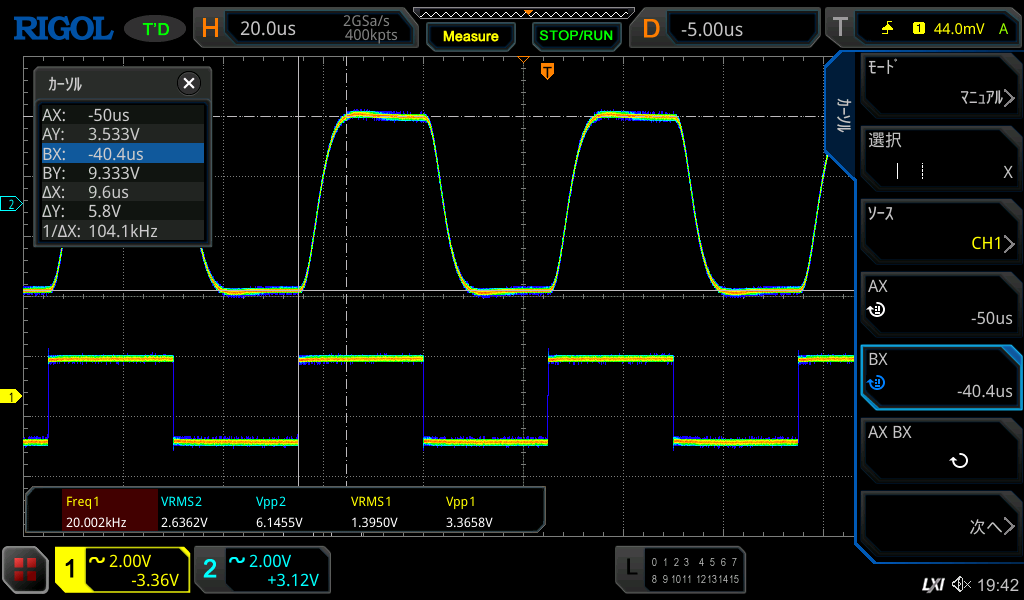Select the BX cursor knob icon
Viewport: 1024px width, 600px height.
(876, 382)
